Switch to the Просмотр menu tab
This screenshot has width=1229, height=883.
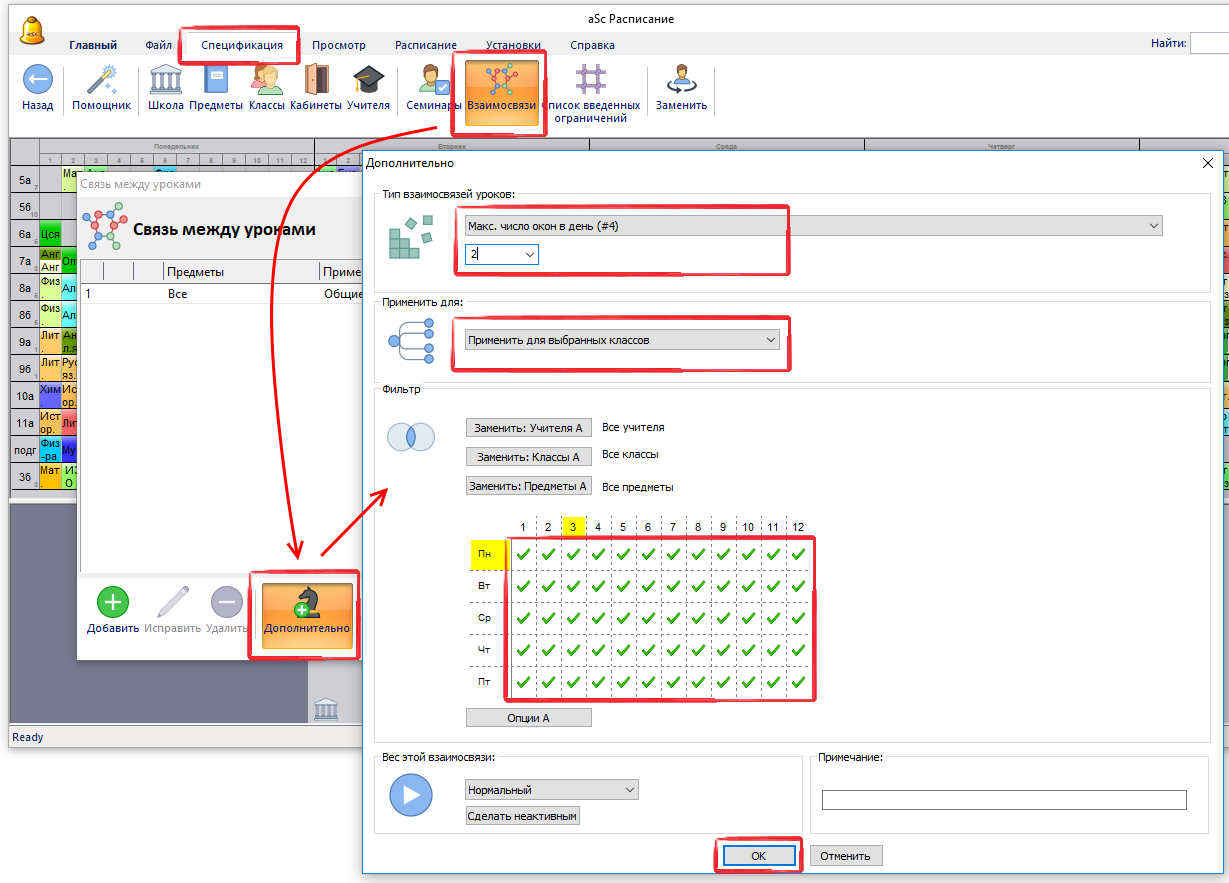(338, 45)
